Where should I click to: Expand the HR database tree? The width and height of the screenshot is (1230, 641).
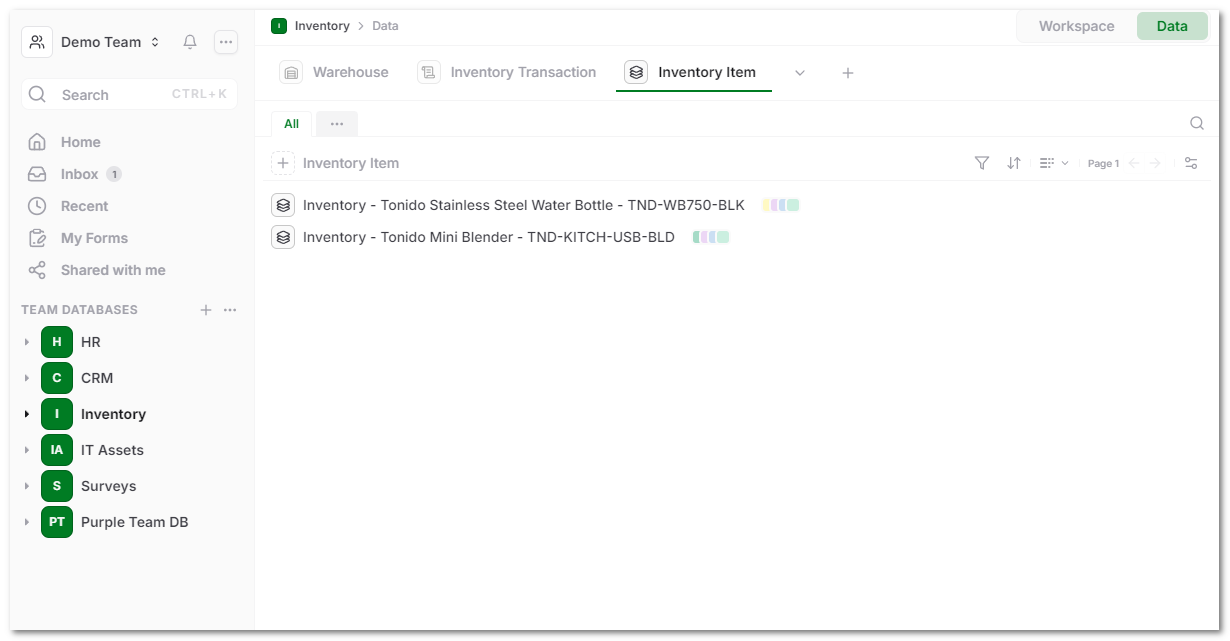27,342
